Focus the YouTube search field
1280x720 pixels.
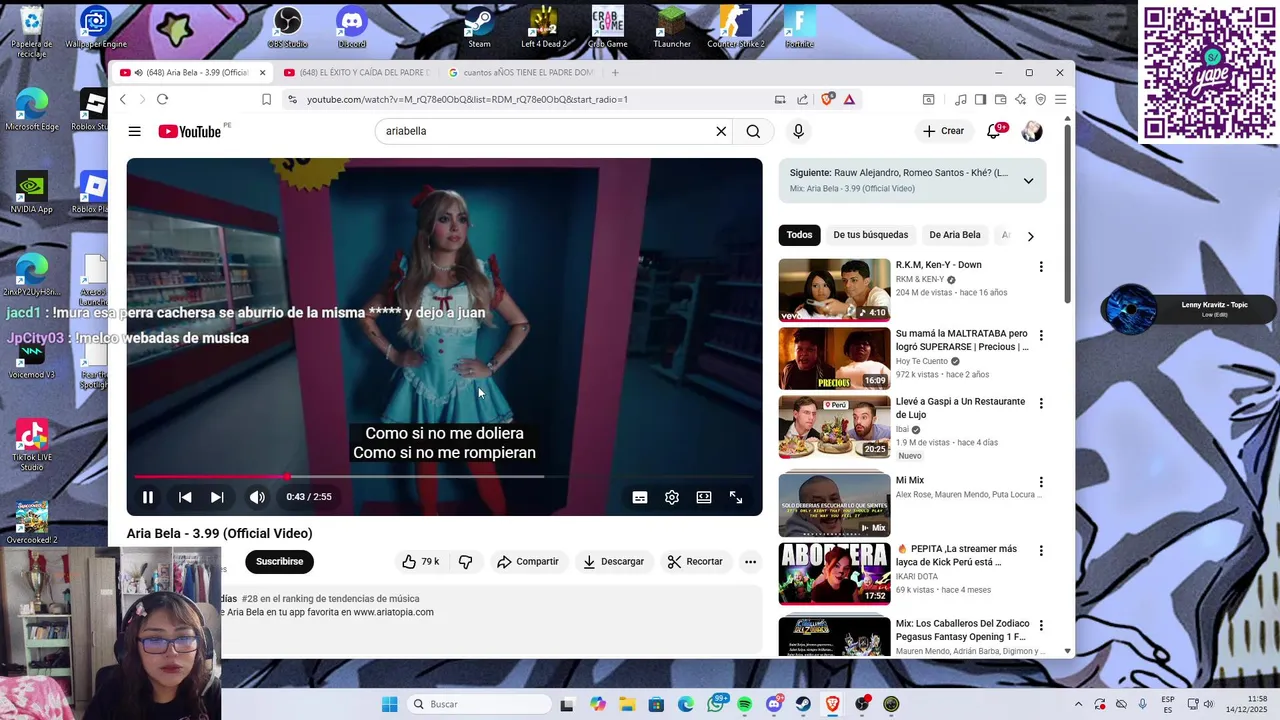(x=545, y=131)
